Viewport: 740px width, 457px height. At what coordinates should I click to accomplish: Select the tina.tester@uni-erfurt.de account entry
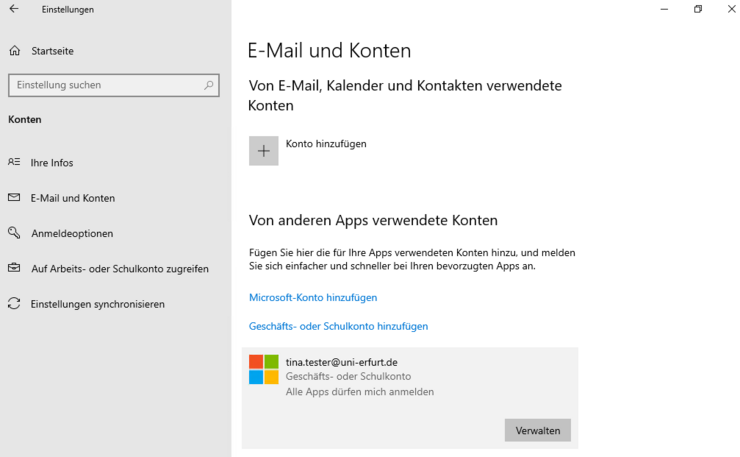click(342, 362)
